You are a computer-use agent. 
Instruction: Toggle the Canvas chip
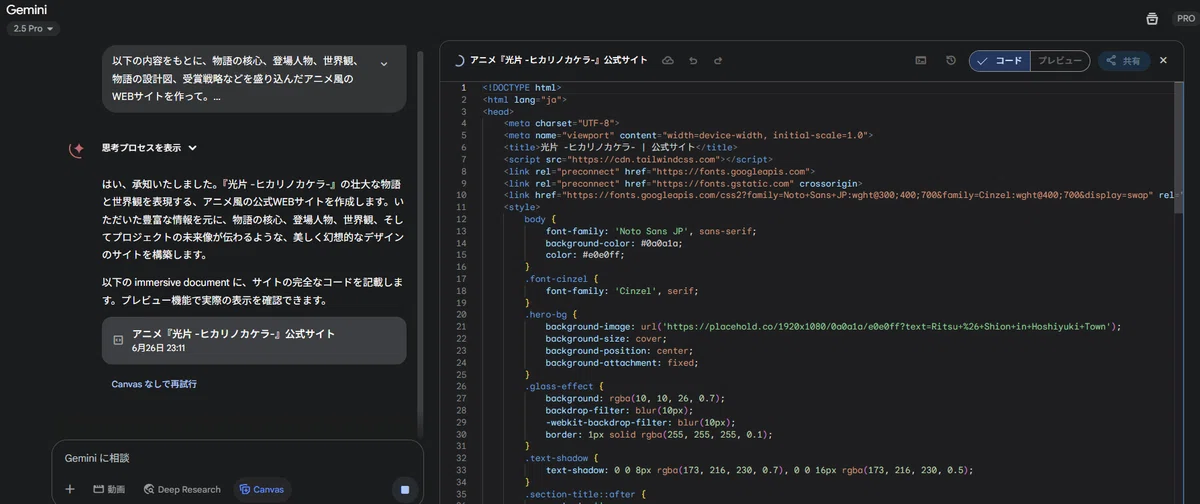pyautogui.click(x=261, y=489)
